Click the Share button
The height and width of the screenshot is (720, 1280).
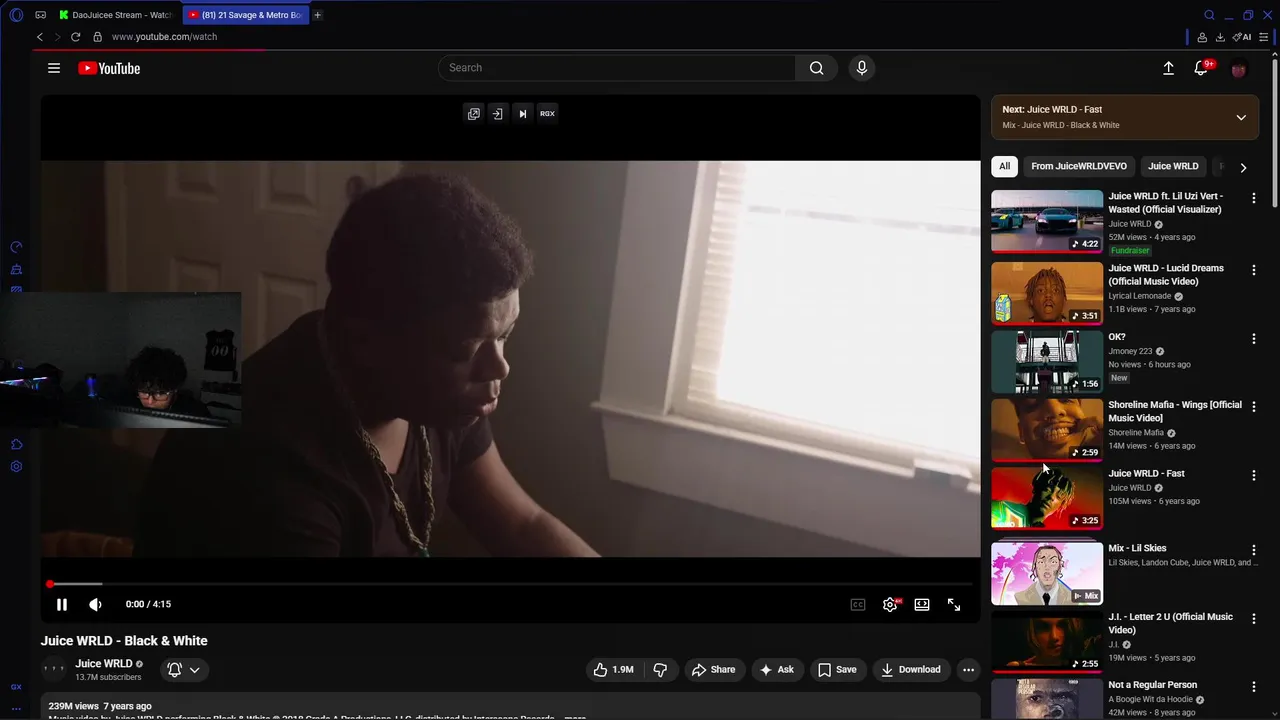[x=713, y=670]
